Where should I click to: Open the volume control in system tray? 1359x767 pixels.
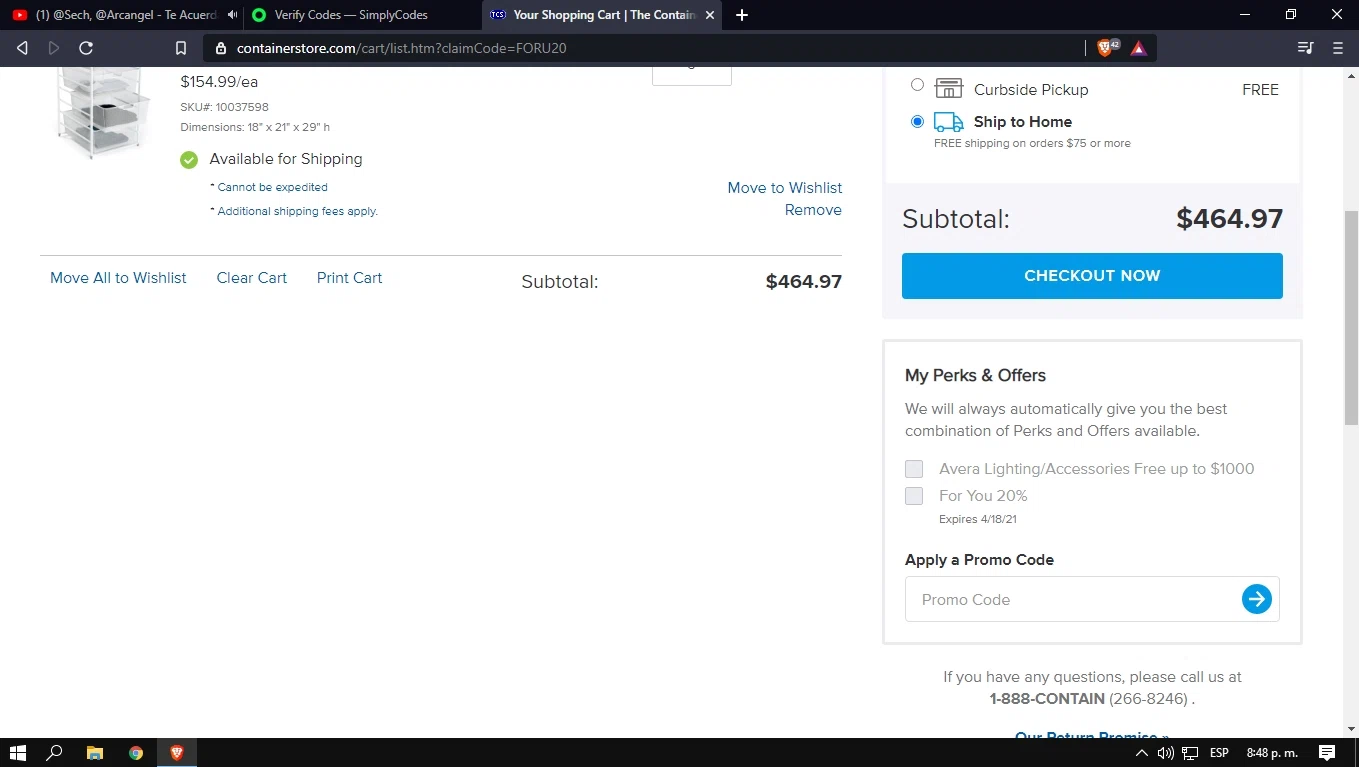[x=1165, y=753]
